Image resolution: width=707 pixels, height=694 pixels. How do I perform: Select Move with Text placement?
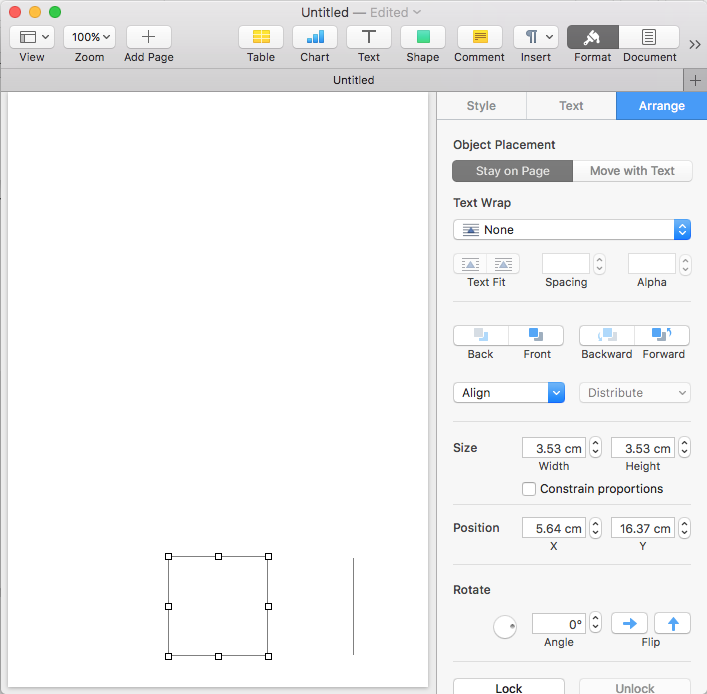[x=632, y=171]
